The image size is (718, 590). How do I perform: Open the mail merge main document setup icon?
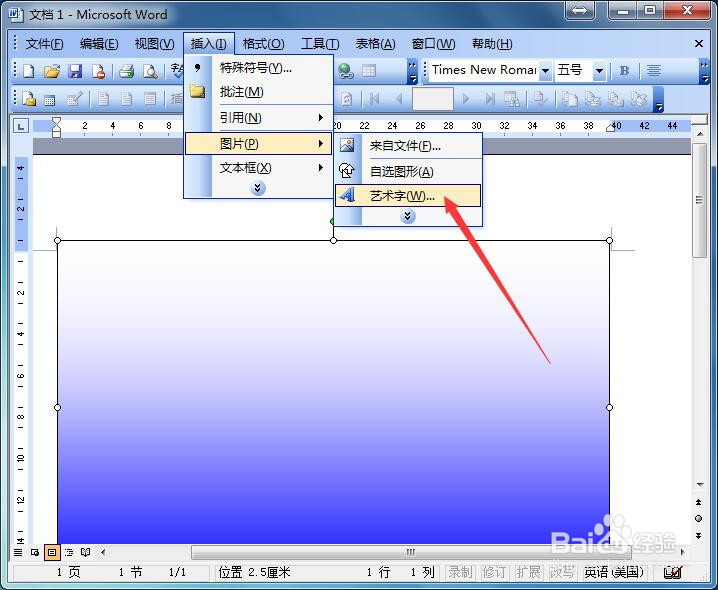coord(29,98)
